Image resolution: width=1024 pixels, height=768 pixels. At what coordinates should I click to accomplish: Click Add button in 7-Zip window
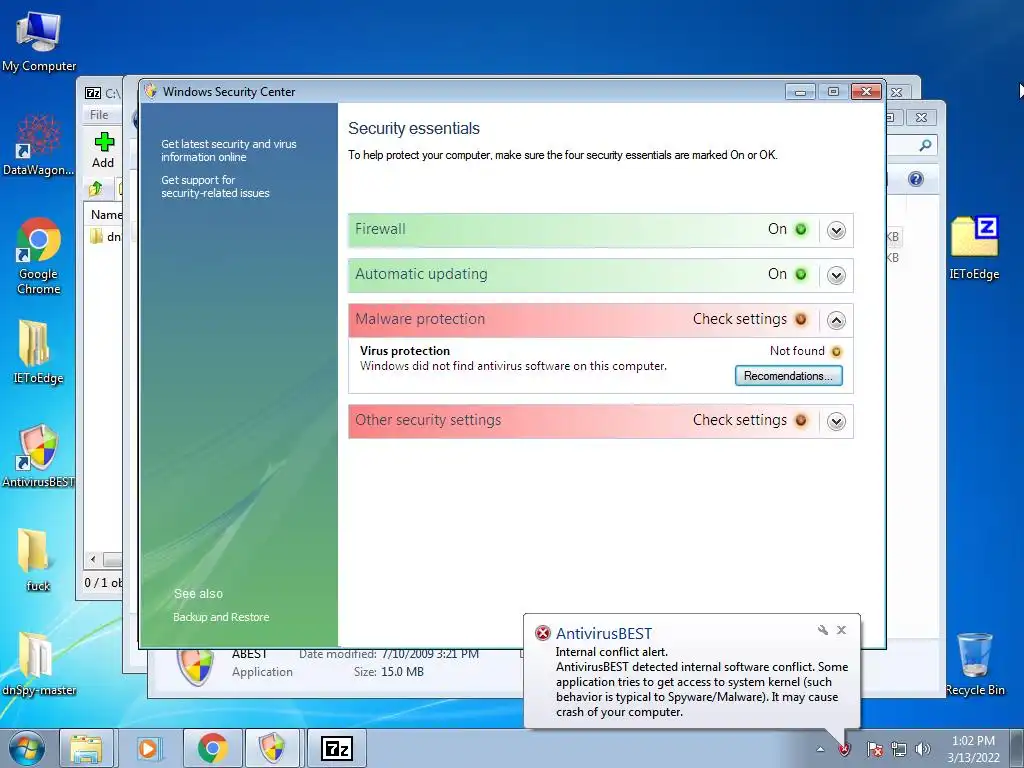(x=103, y=150)
